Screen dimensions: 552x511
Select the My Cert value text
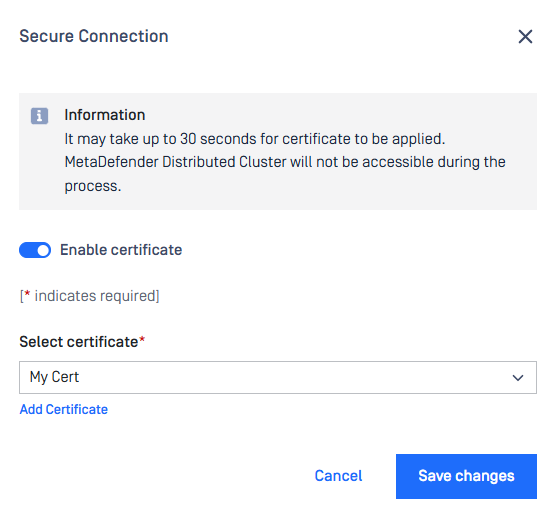click(x=54, y=377)
